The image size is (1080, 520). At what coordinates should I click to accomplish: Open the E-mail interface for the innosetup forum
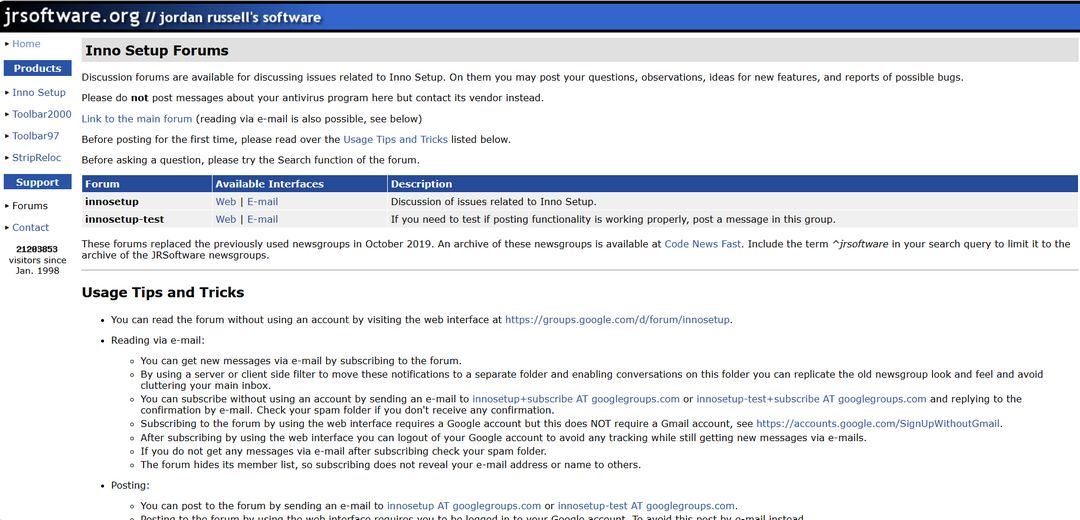[x=262, y=202]
